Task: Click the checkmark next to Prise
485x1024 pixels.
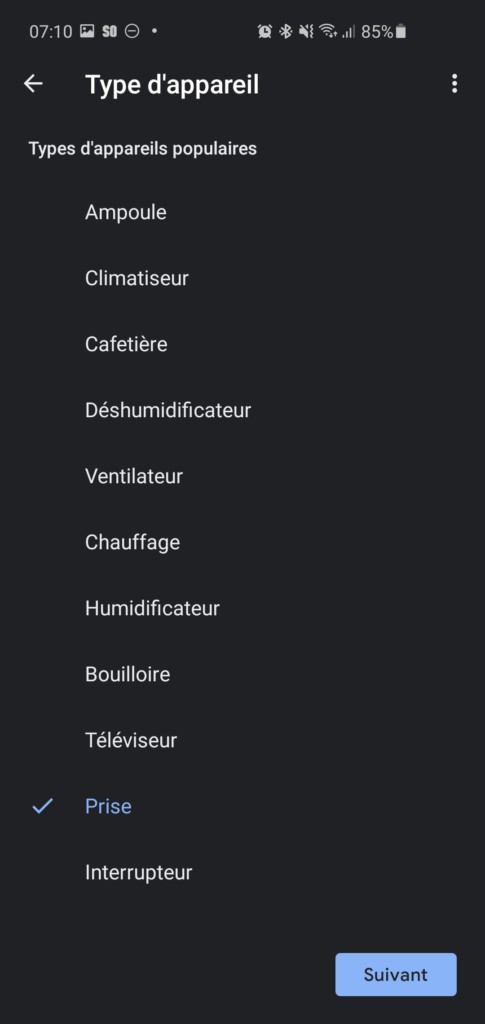Action: [42, 806]
